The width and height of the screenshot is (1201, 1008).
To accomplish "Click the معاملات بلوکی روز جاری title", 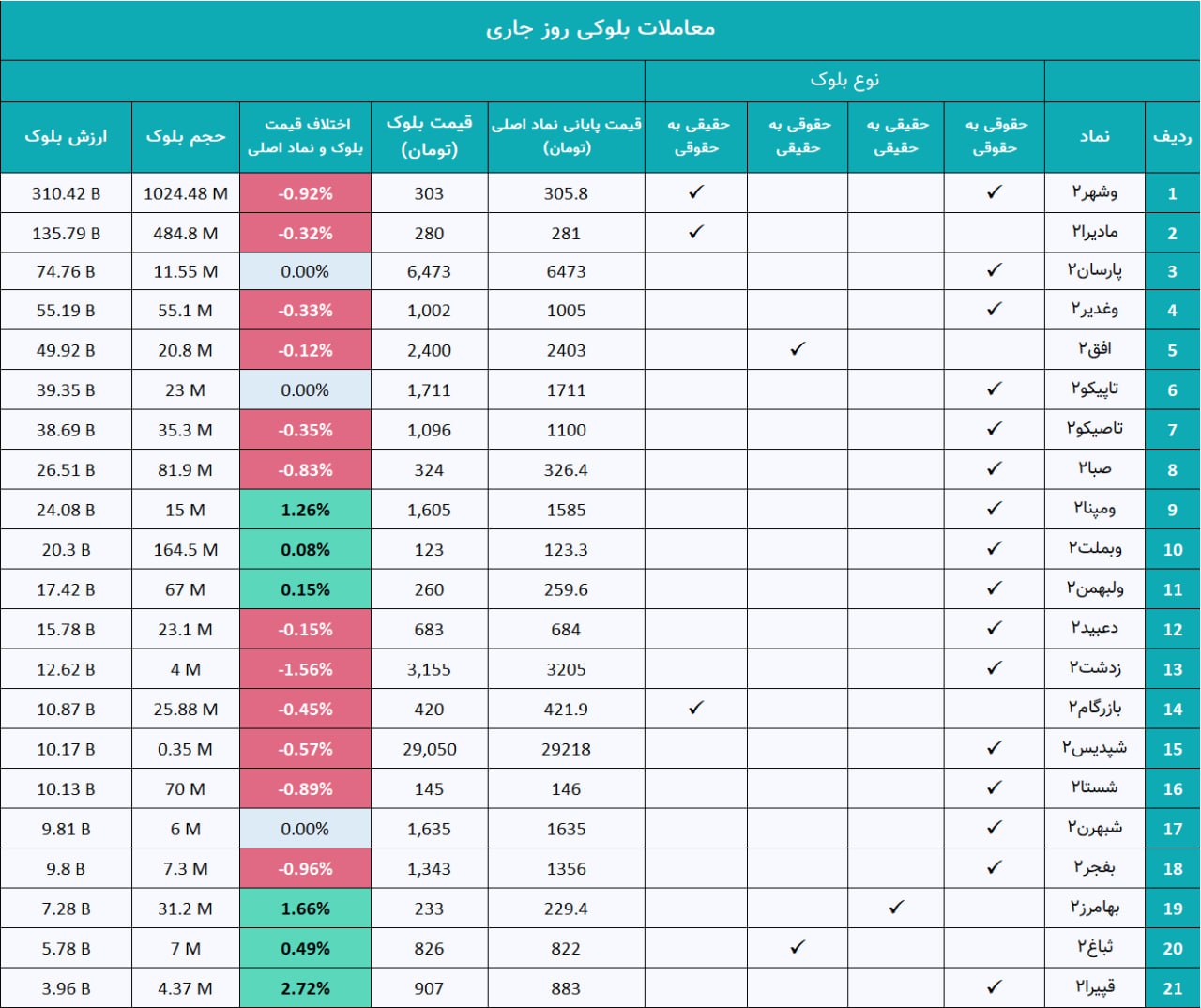I will pyautogui.click(x=600, y=29).
